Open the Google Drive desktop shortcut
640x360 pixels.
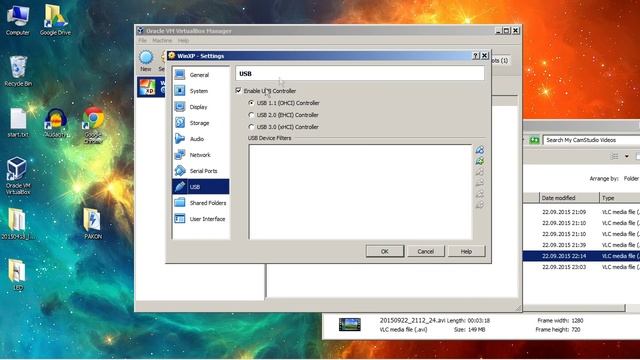click(56, 20)
